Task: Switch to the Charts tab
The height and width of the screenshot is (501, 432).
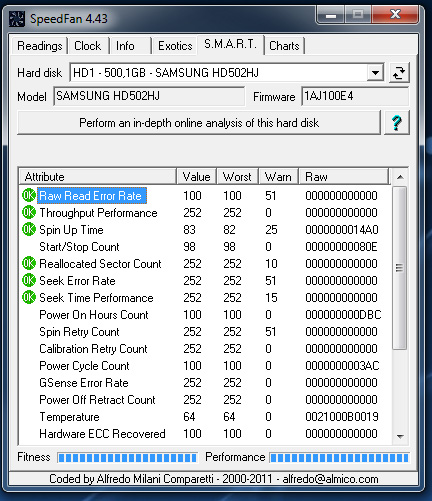Action: click(x=284, y=46)
